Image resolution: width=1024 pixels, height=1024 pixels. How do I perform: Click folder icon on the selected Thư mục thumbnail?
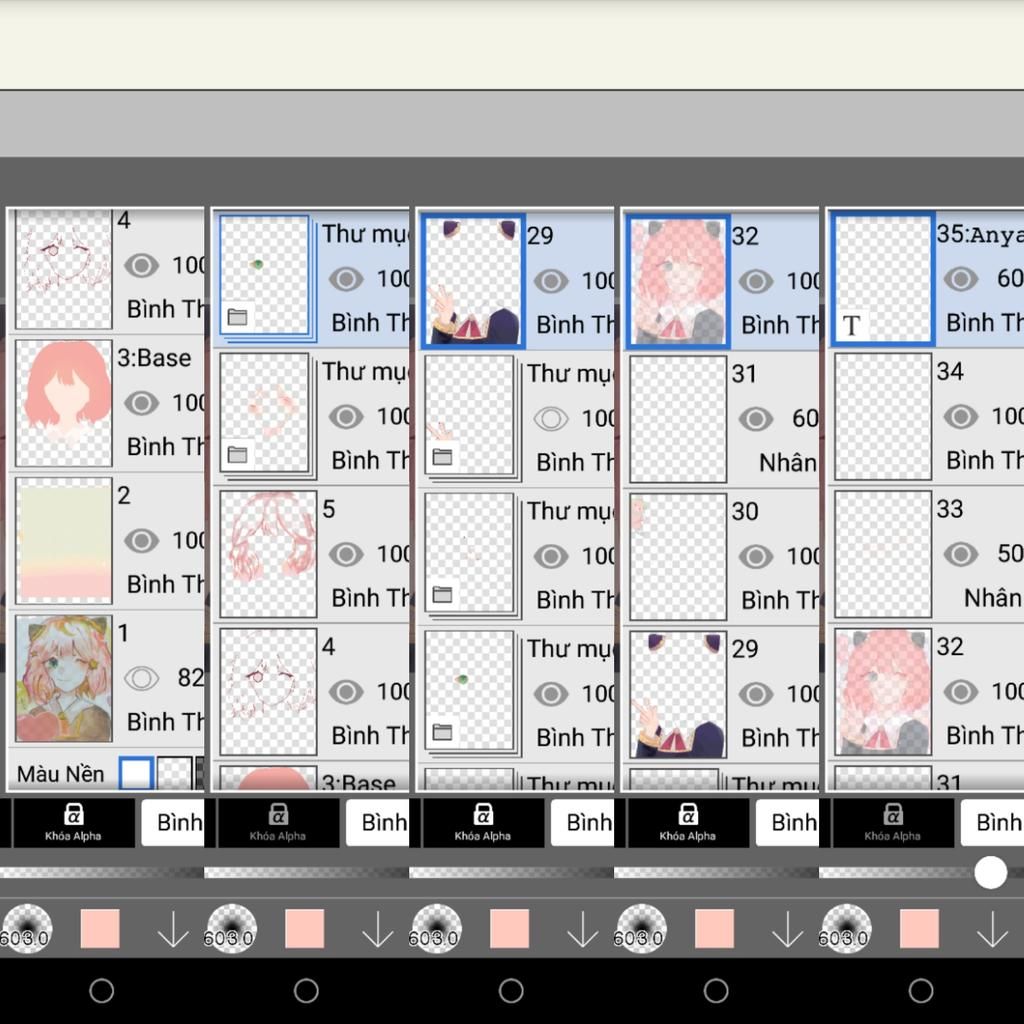237,317
